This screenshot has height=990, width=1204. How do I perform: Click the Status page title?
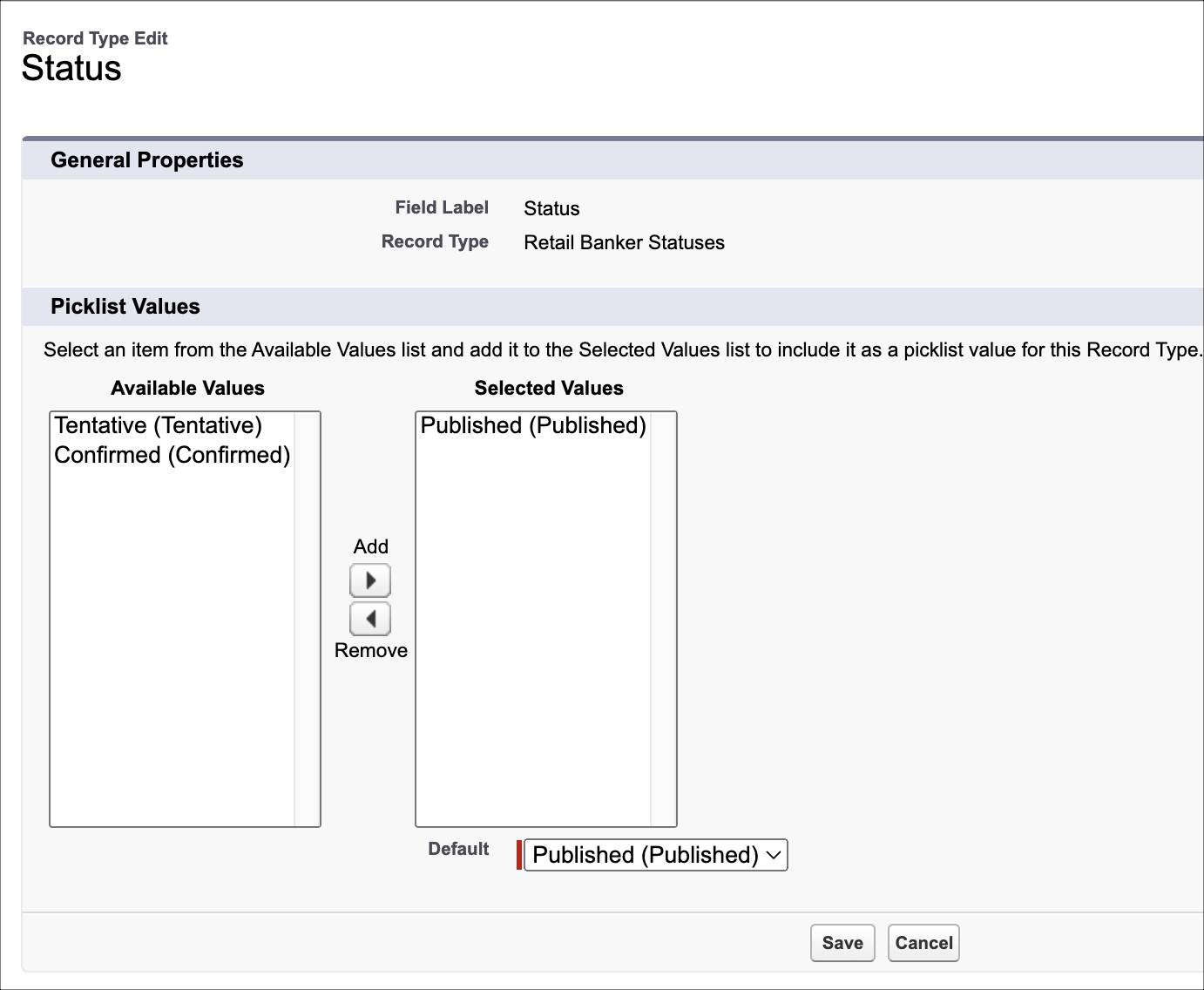[71, 68]
